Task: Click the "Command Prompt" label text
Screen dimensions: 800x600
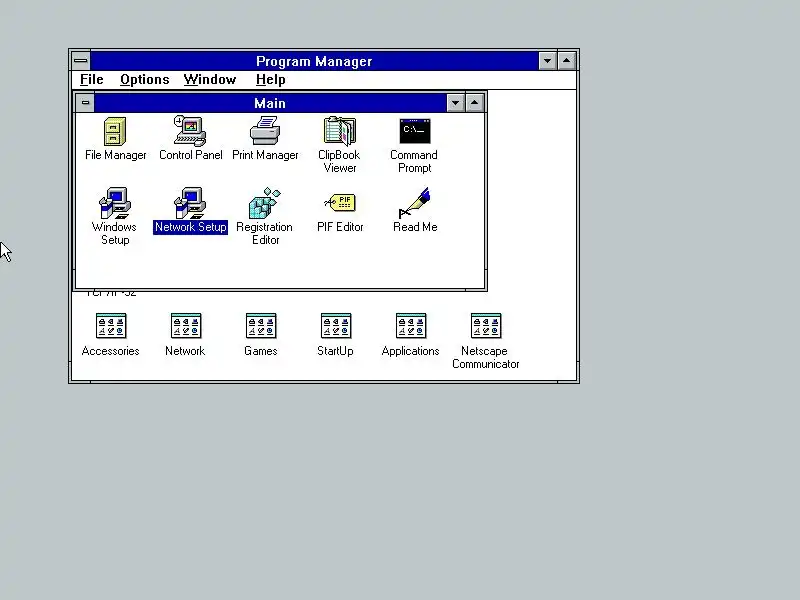Action: 414,161
